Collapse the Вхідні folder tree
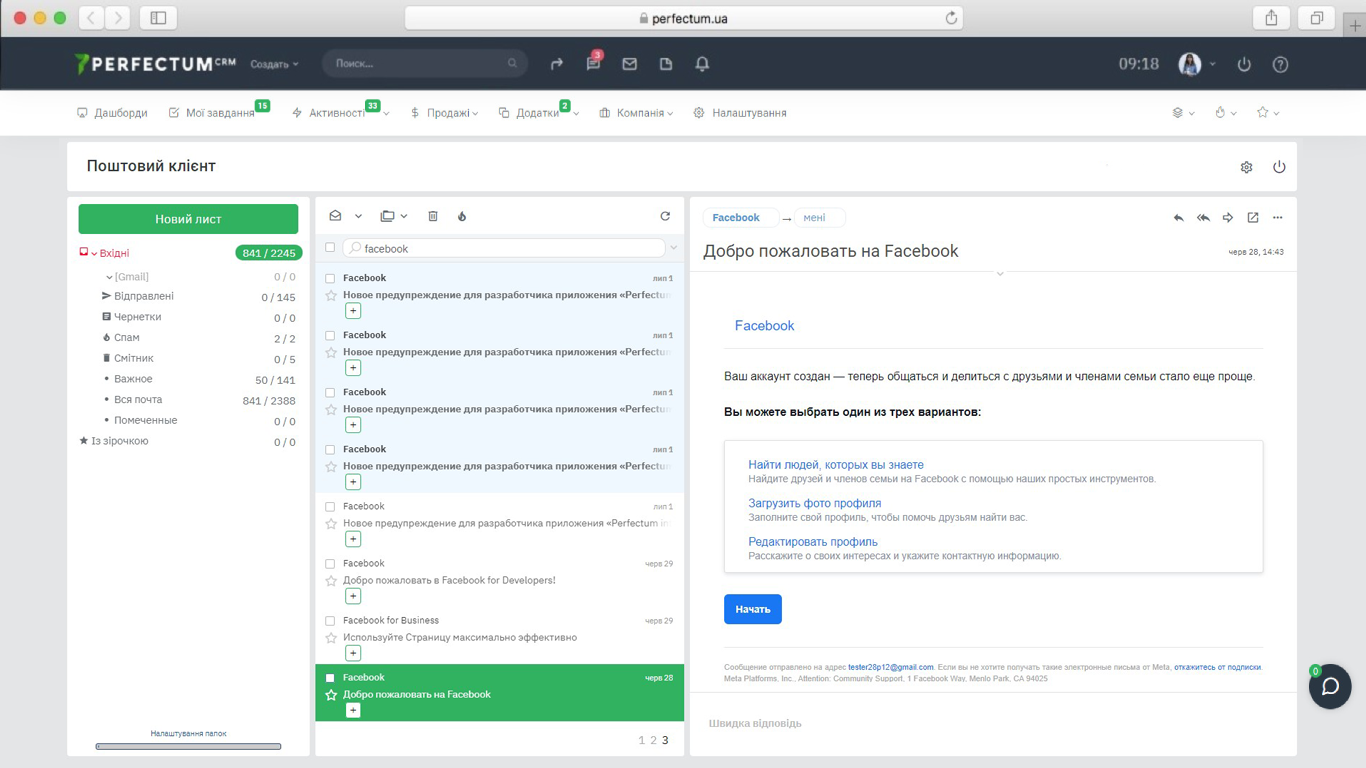The image size is (1366, 768). (x=94, y=254)
